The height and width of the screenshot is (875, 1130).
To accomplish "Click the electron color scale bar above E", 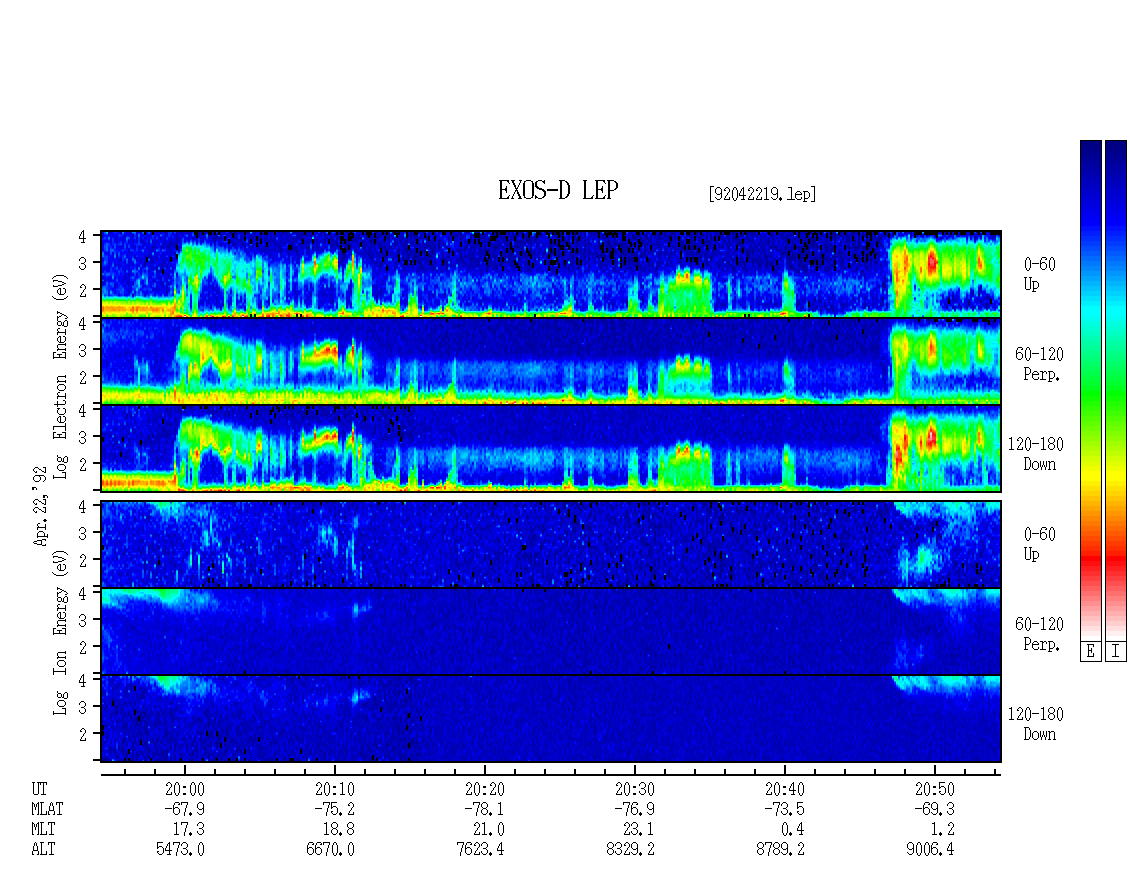I will coord(1090,389).
